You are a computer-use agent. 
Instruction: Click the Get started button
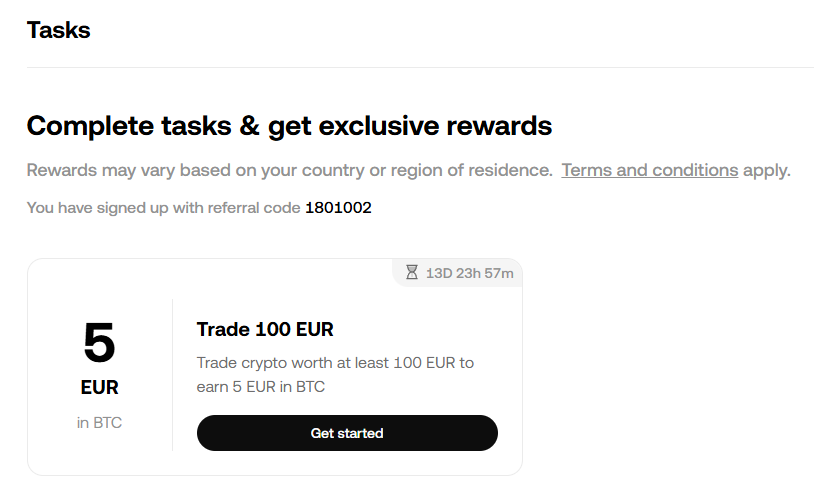[347, 433]
